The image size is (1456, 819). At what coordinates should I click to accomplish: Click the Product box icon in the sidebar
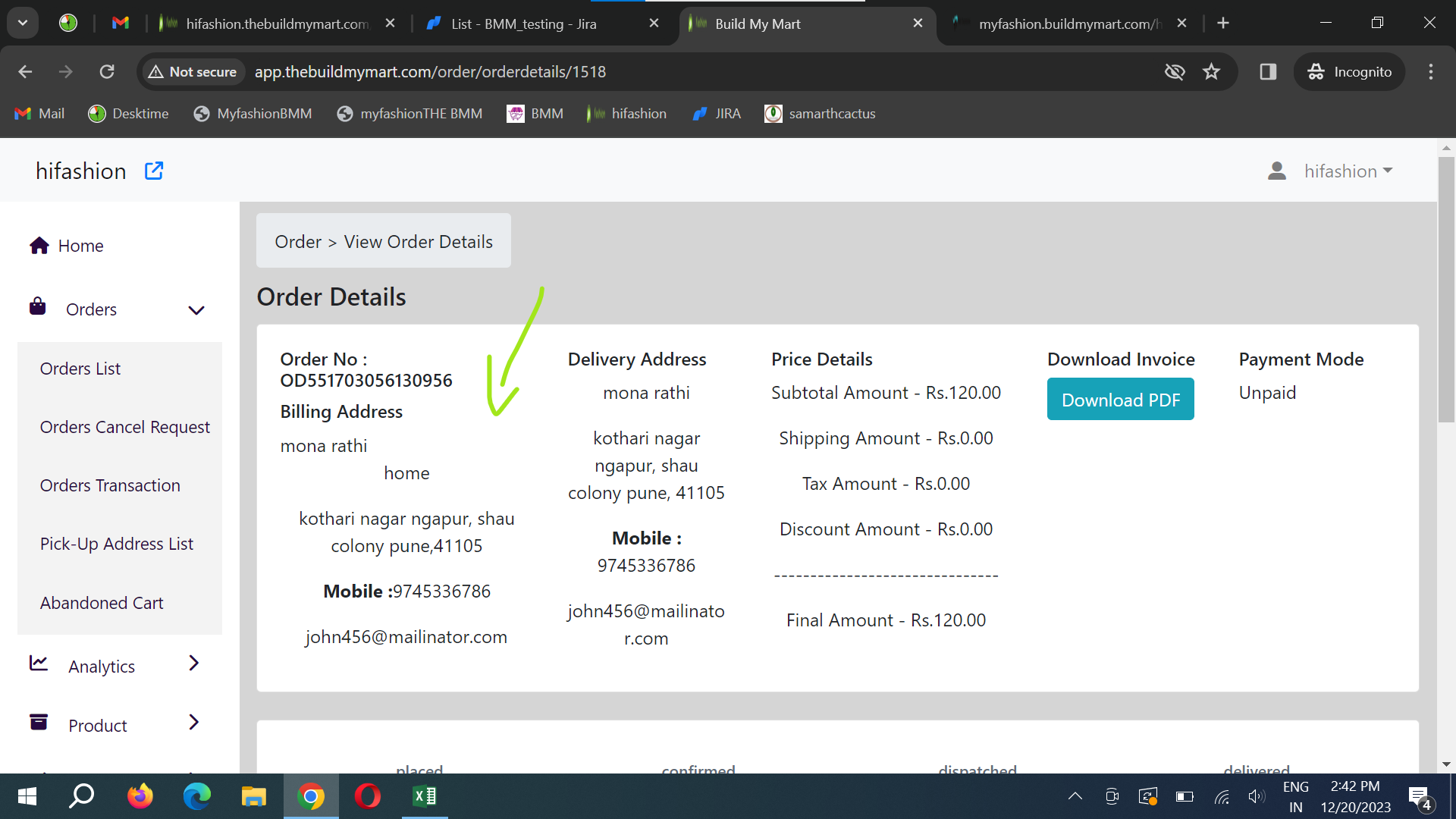[x=39, y=721]
